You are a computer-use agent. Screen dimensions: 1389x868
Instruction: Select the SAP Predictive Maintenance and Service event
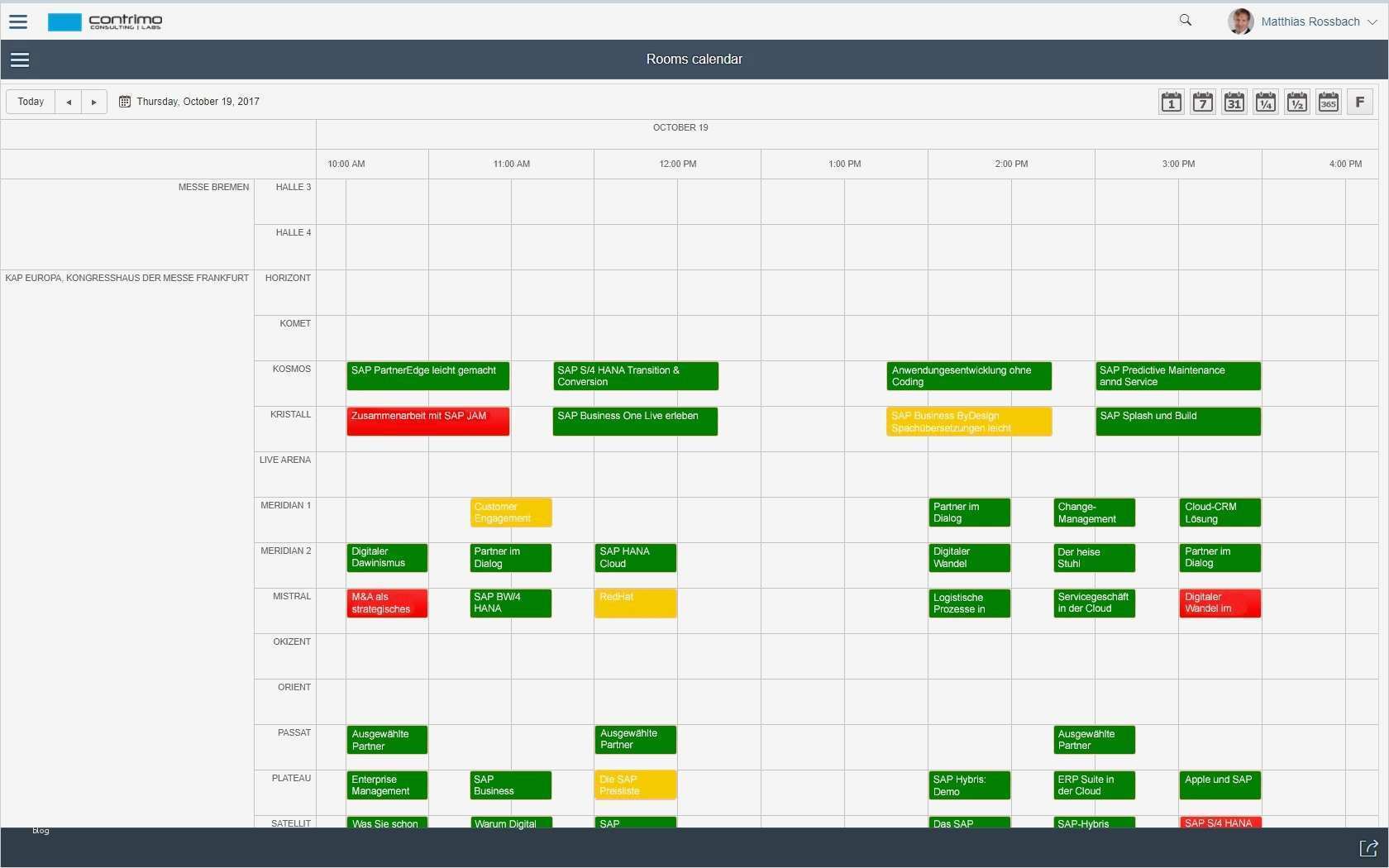[x=1178, y=376]
